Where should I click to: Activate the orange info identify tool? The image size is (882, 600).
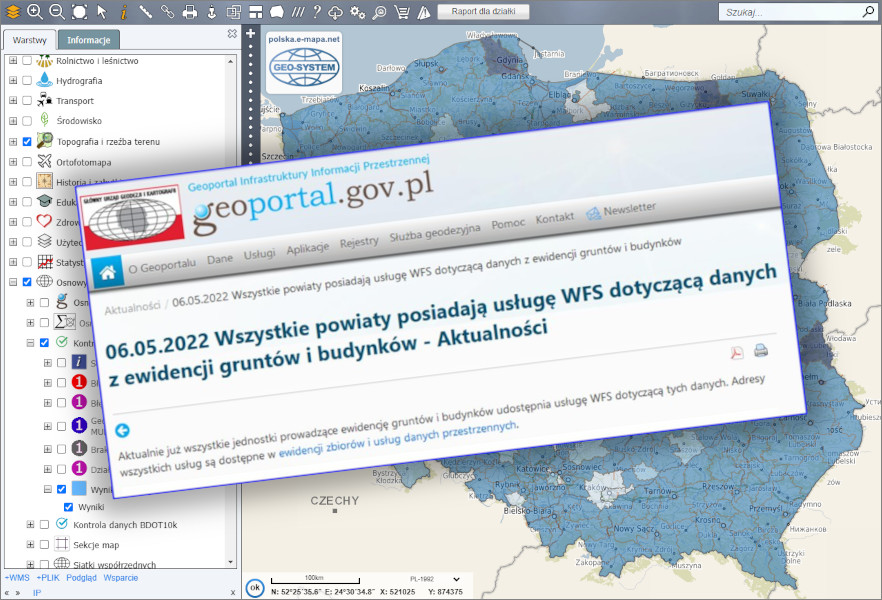[124, 11]
